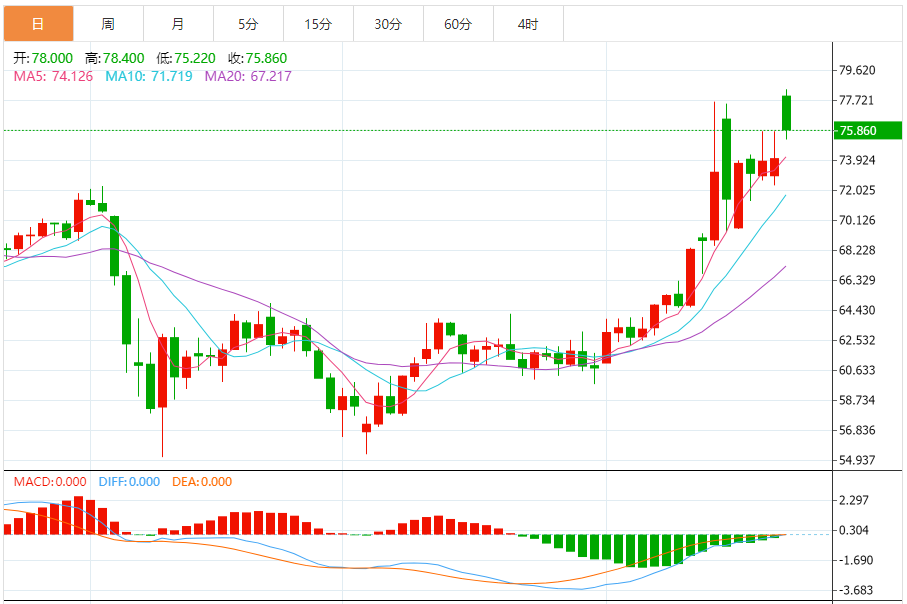Image resolution: width=907 pixels, height=604 pixels.
Task: Click the 73.924 price axis label
Action: pos(857,160)
